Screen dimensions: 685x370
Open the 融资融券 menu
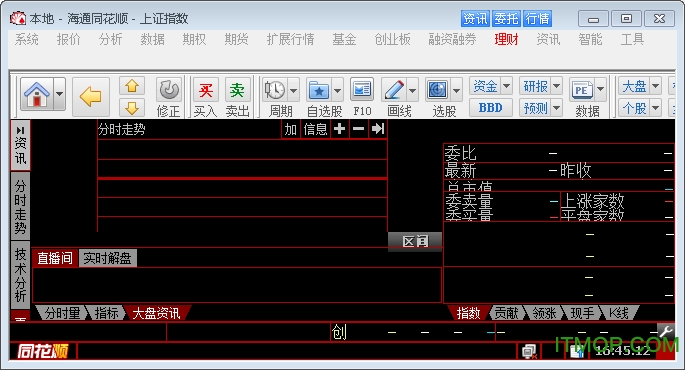[x=452, y=40]
